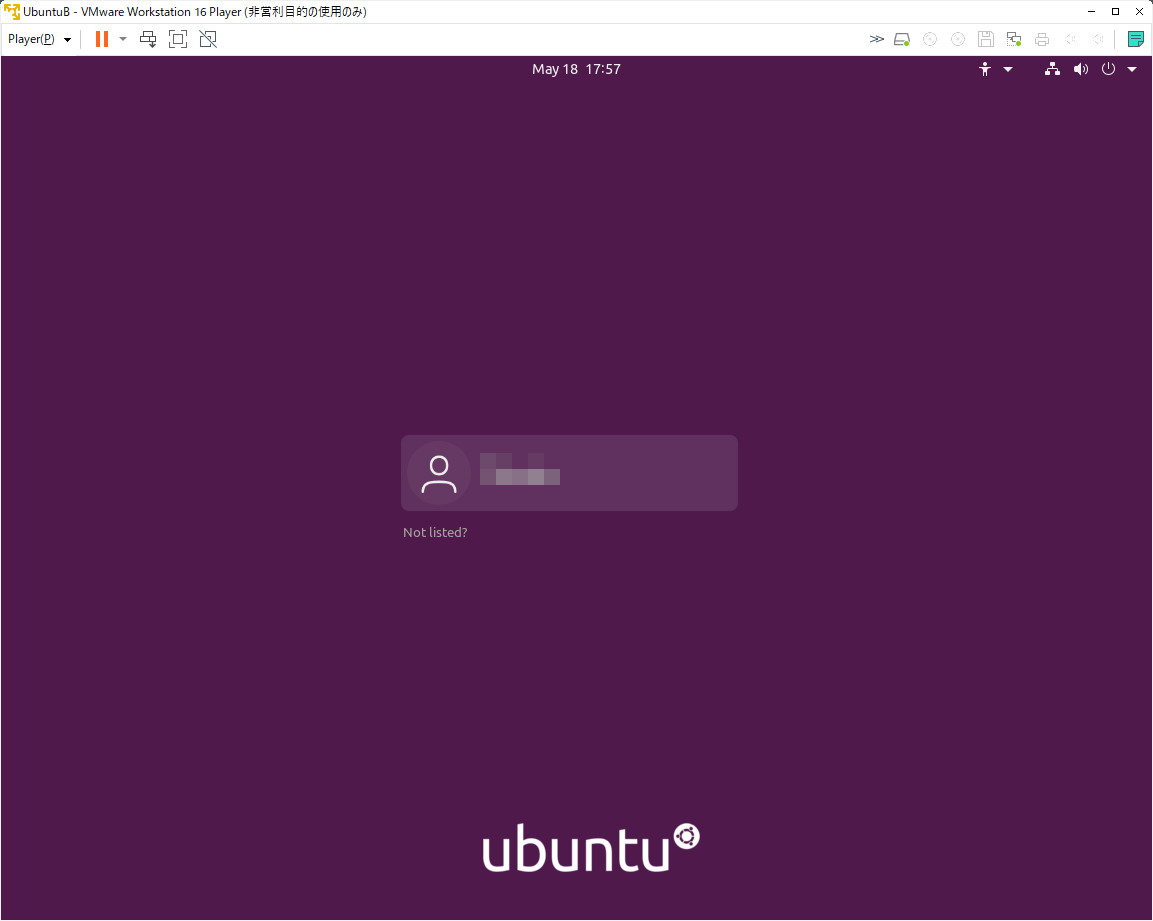Expand the power options arrow beside pause
The image size is (1153, 921).
[x=123, y=39]
